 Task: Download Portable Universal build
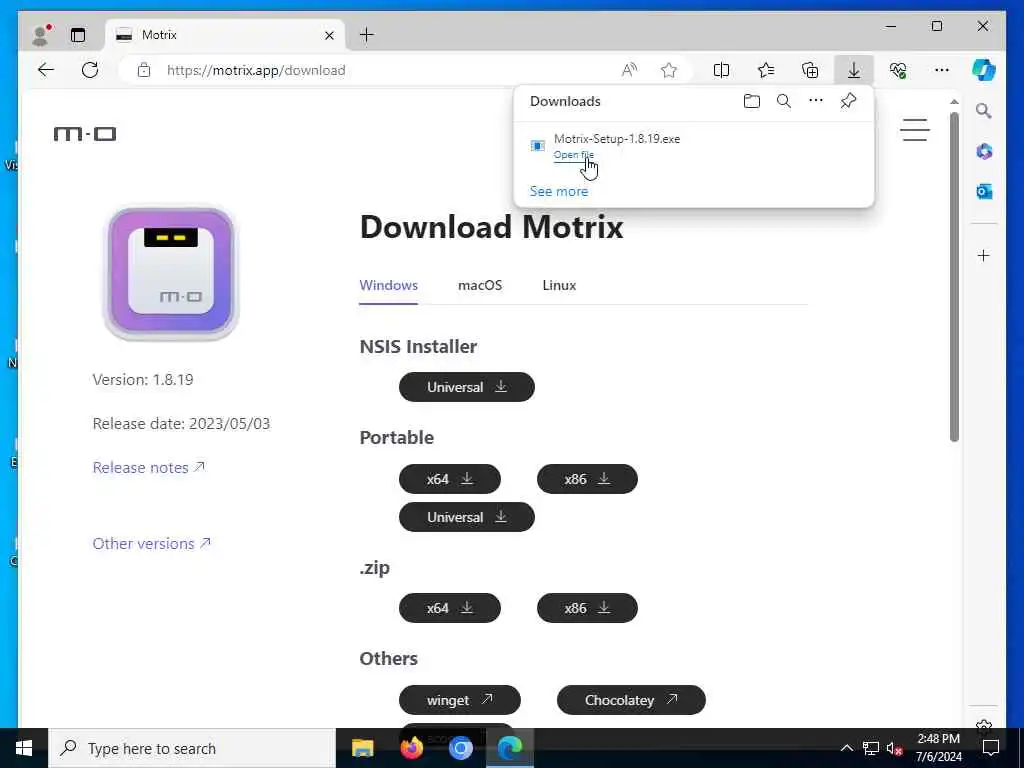click(x=467, y=517)
